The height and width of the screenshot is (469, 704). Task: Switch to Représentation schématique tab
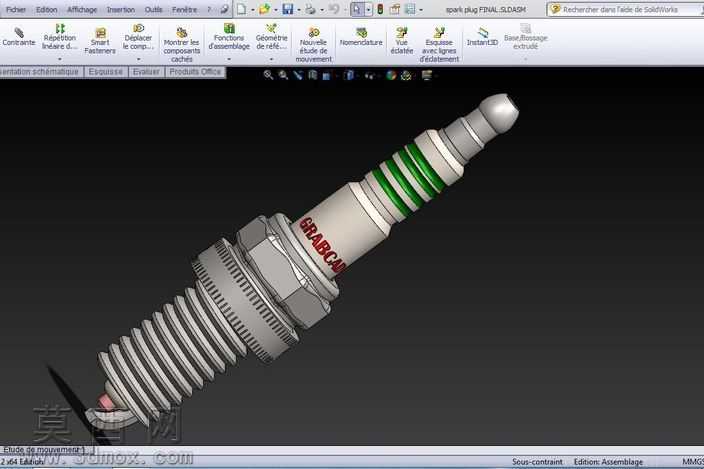[x=41, y=72]
